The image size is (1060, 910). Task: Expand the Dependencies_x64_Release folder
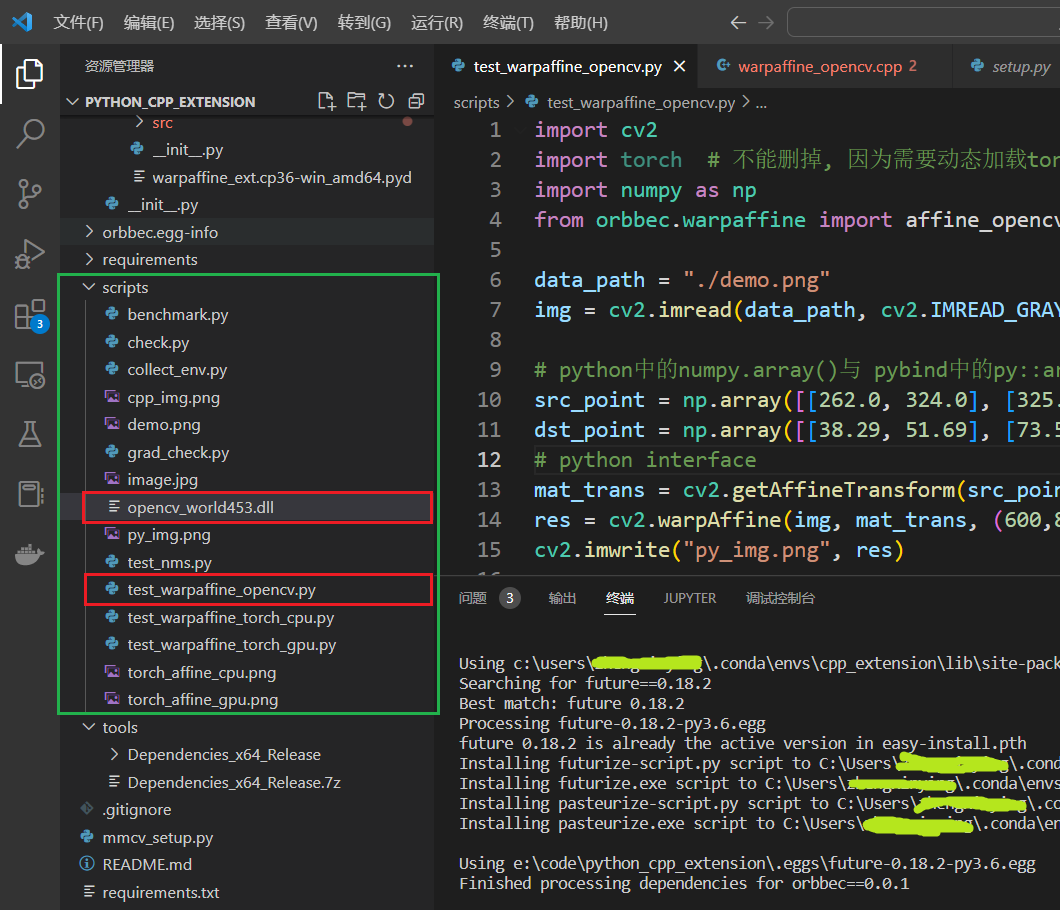click(x=223, y=755)
